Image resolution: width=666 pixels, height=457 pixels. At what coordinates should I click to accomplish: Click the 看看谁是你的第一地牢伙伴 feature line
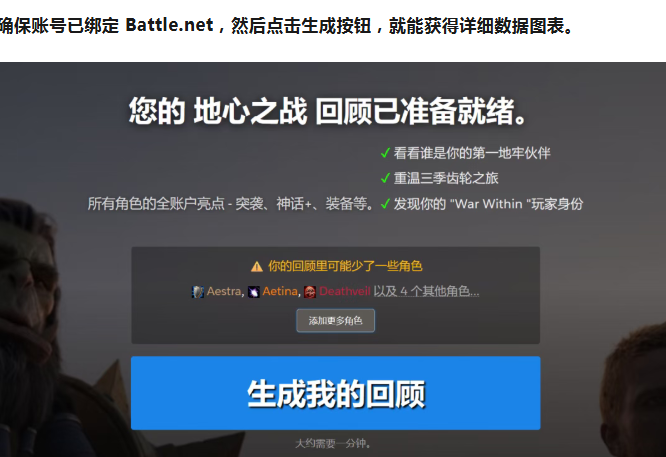tap(472, 153)
